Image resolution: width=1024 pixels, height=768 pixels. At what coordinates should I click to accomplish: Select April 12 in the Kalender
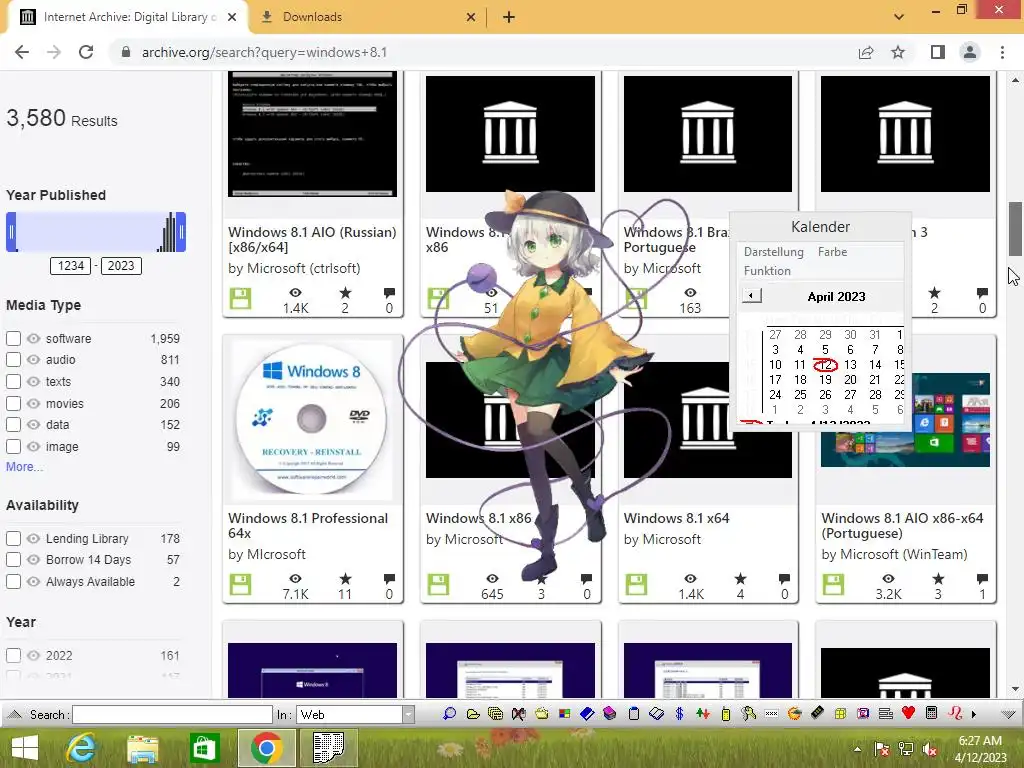tap(825, 365)
